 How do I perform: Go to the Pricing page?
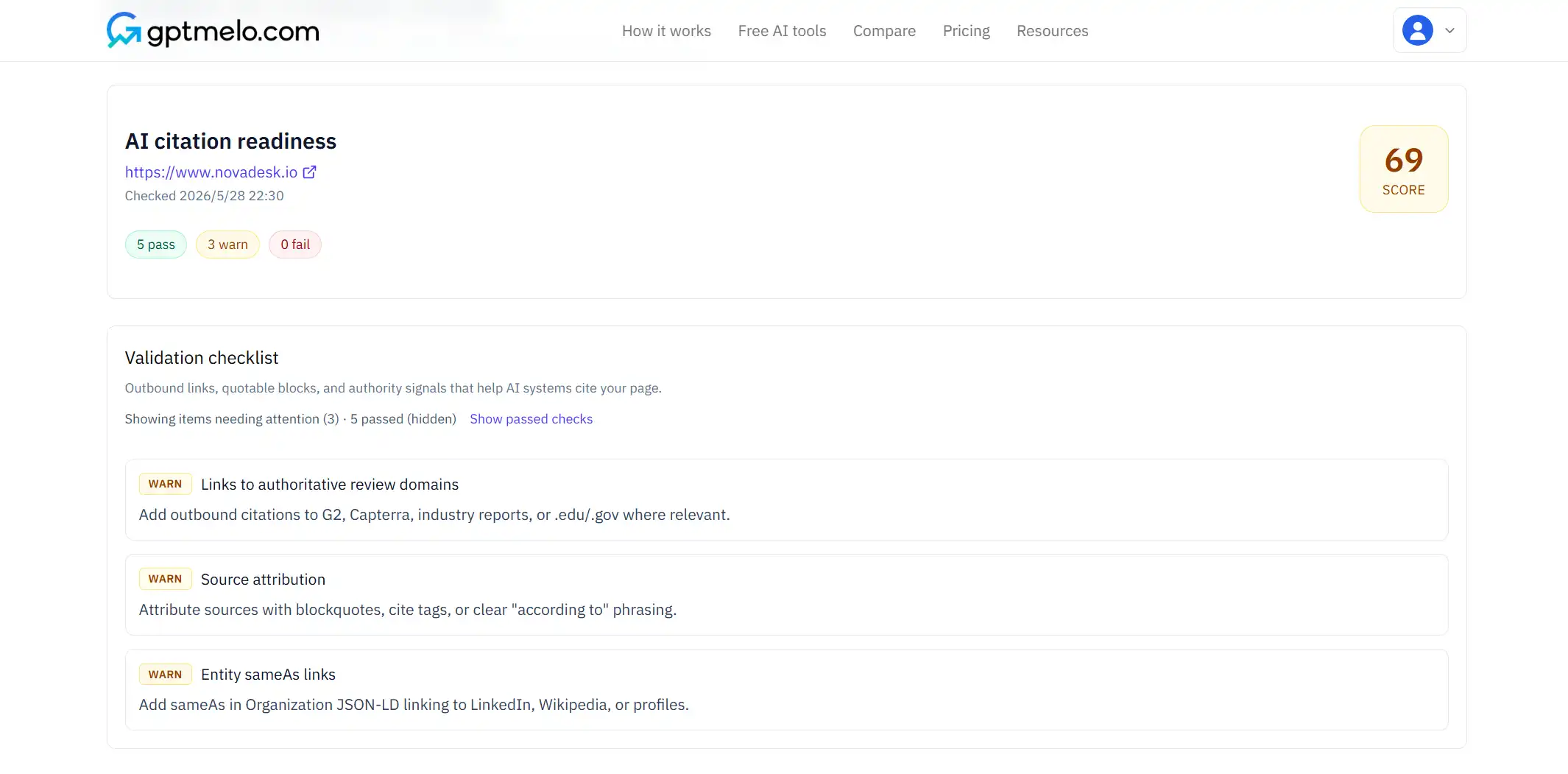pyautogui.click(x=966, y=31)
